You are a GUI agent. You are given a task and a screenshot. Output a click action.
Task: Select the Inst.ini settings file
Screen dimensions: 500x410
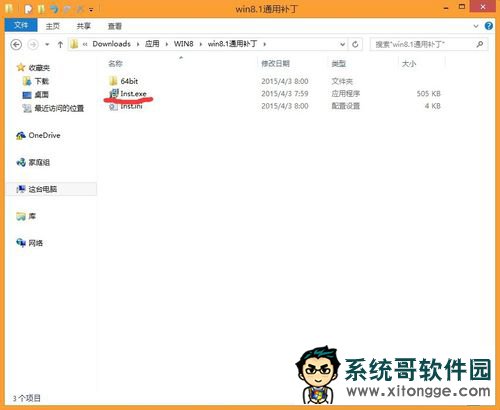126,106
